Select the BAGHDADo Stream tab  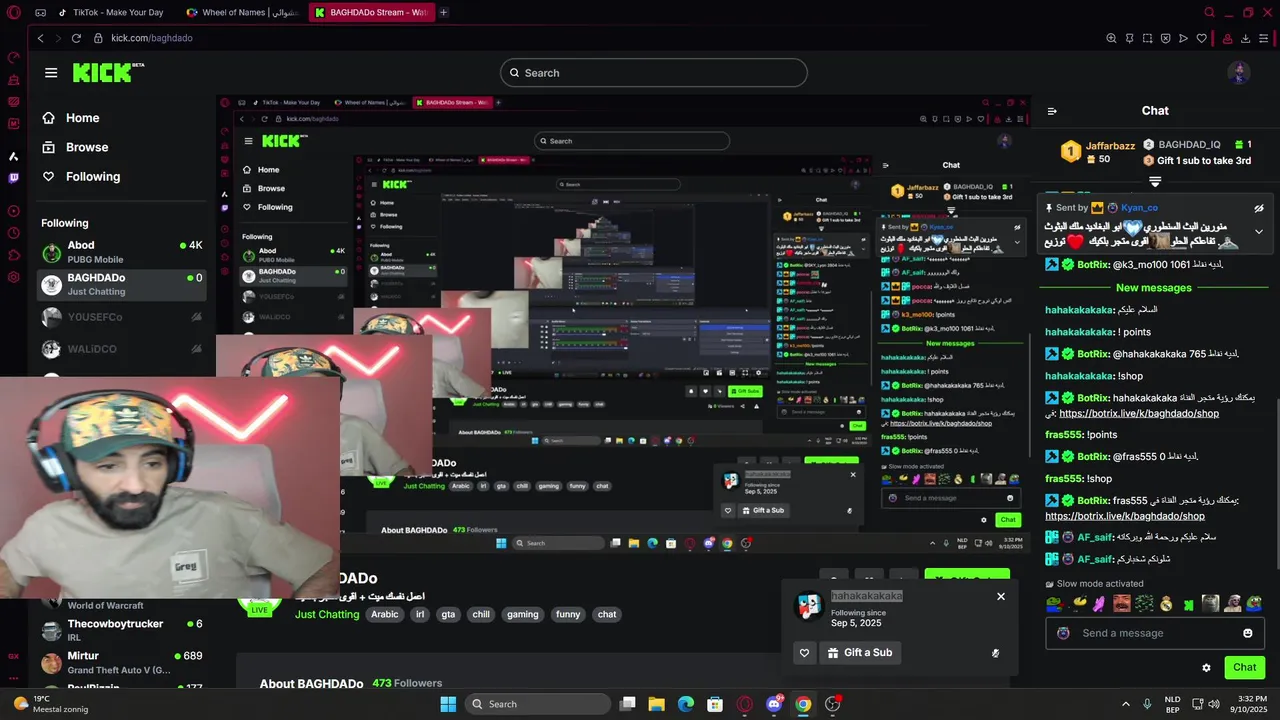[x=371, y=13]
